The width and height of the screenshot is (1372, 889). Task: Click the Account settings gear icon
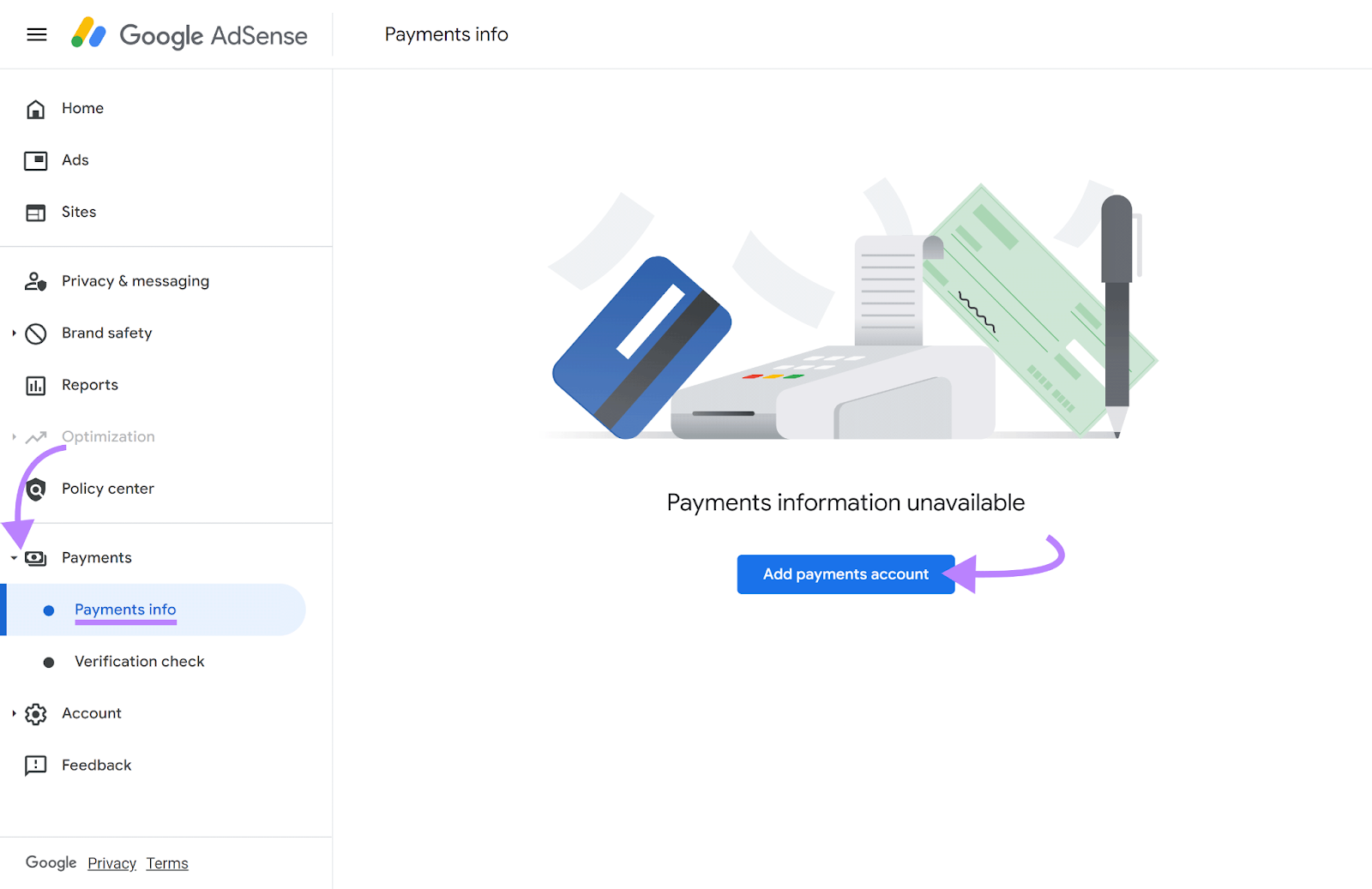pos(35,713)
